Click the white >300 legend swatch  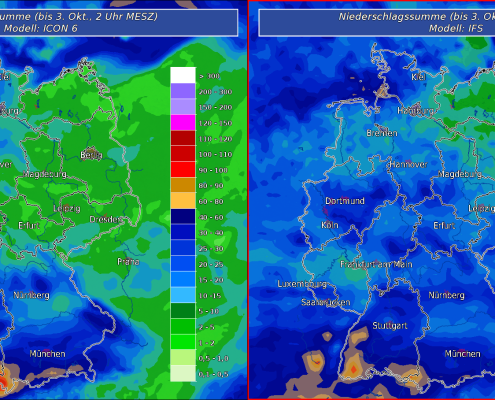183,75
